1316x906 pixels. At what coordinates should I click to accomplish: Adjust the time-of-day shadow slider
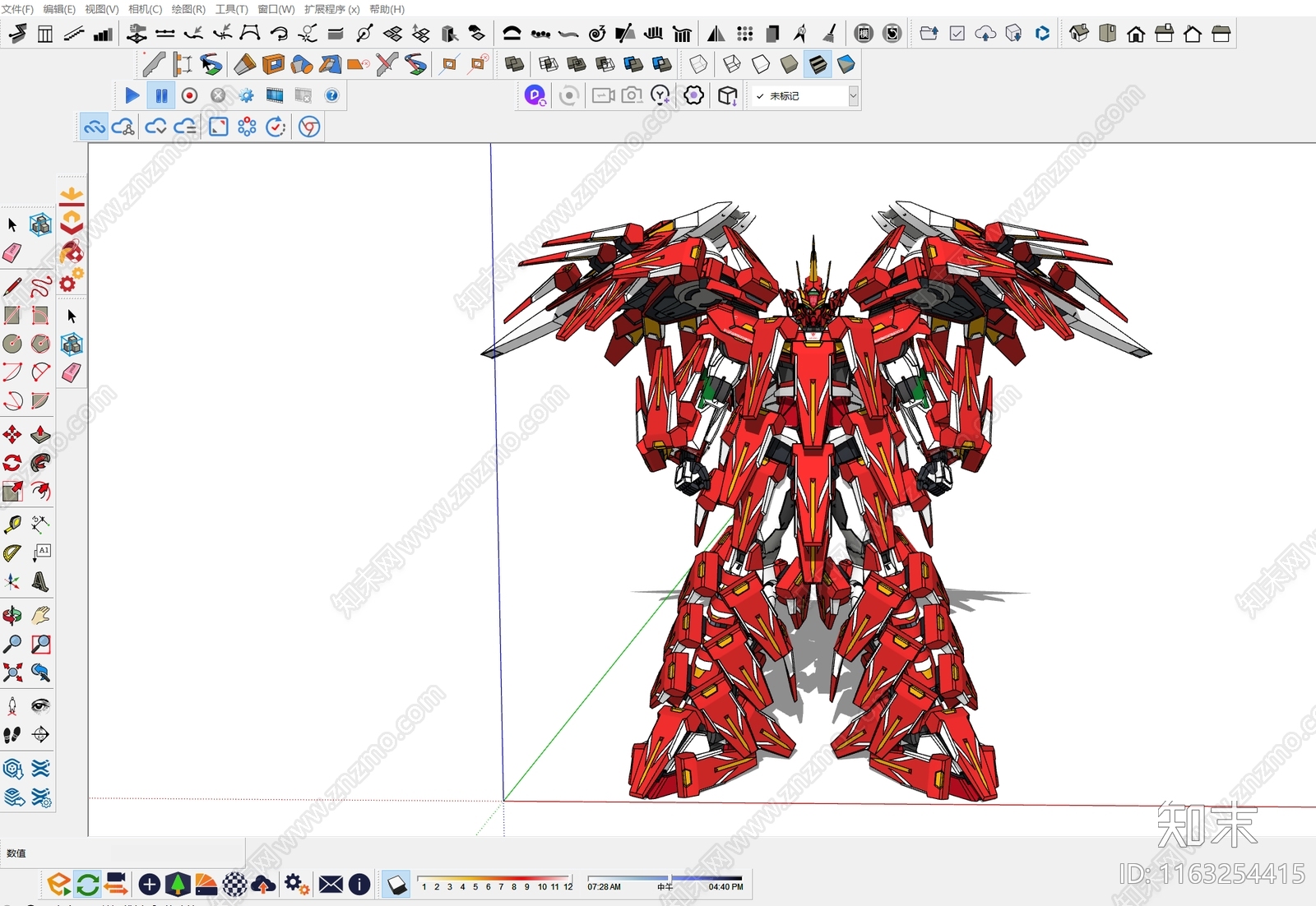pyautogui.click(x=665, y=881)
